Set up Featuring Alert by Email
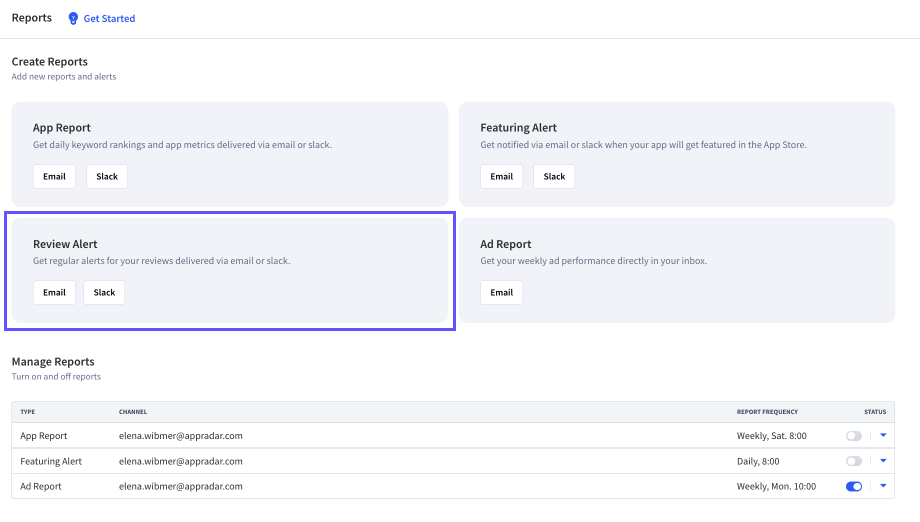Screen dimensions: 920x522 click(502, 177)
